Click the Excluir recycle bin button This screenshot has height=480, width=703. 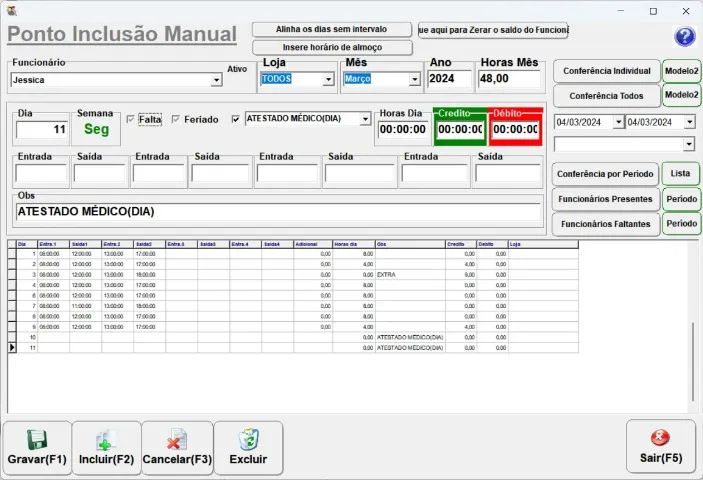[248, 448]
